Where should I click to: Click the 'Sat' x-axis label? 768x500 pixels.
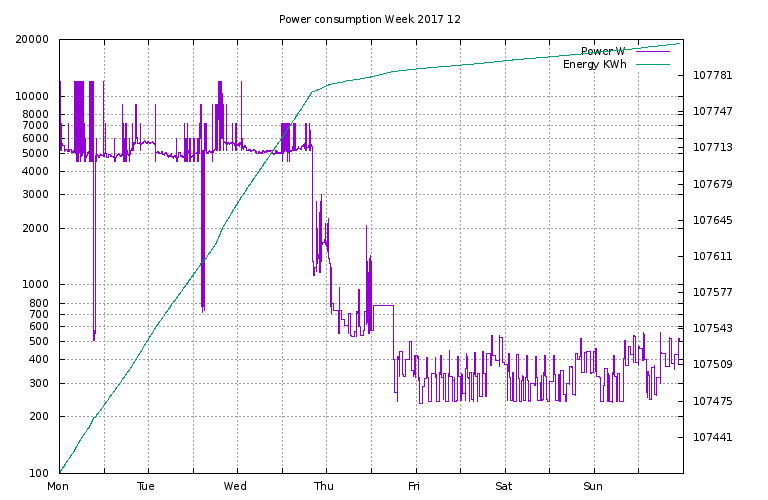pos(504,486)
